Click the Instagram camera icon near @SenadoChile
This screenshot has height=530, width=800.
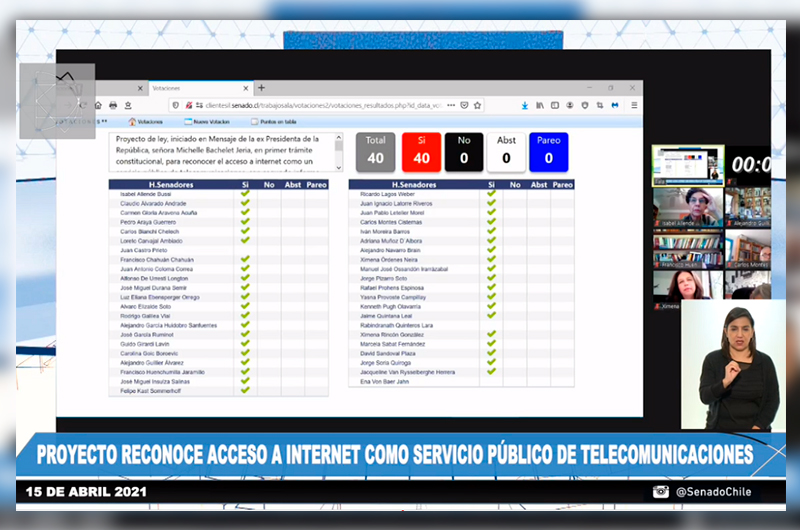660,491
